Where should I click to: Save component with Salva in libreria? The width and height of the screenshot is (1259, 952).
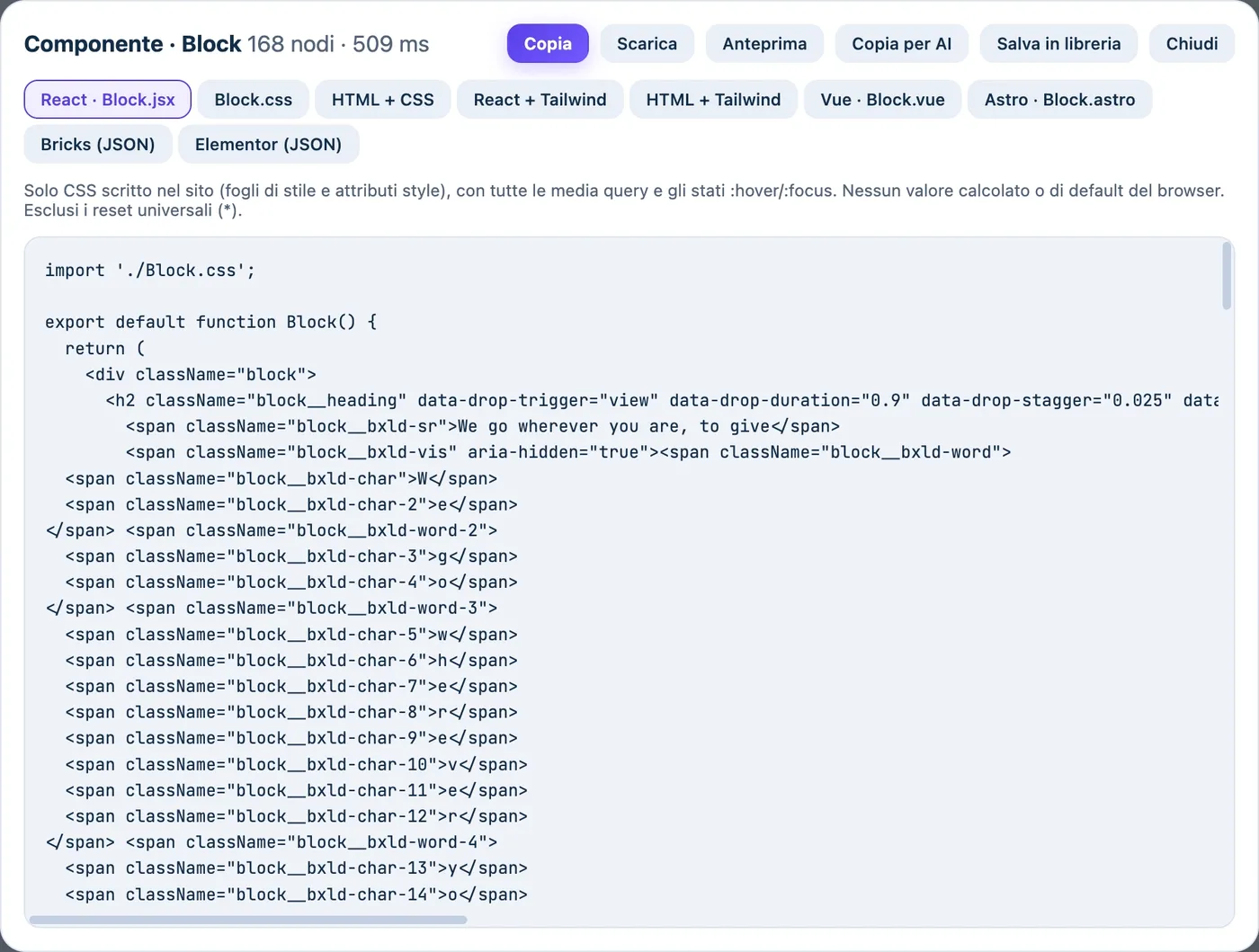[x=1058, y=43]
